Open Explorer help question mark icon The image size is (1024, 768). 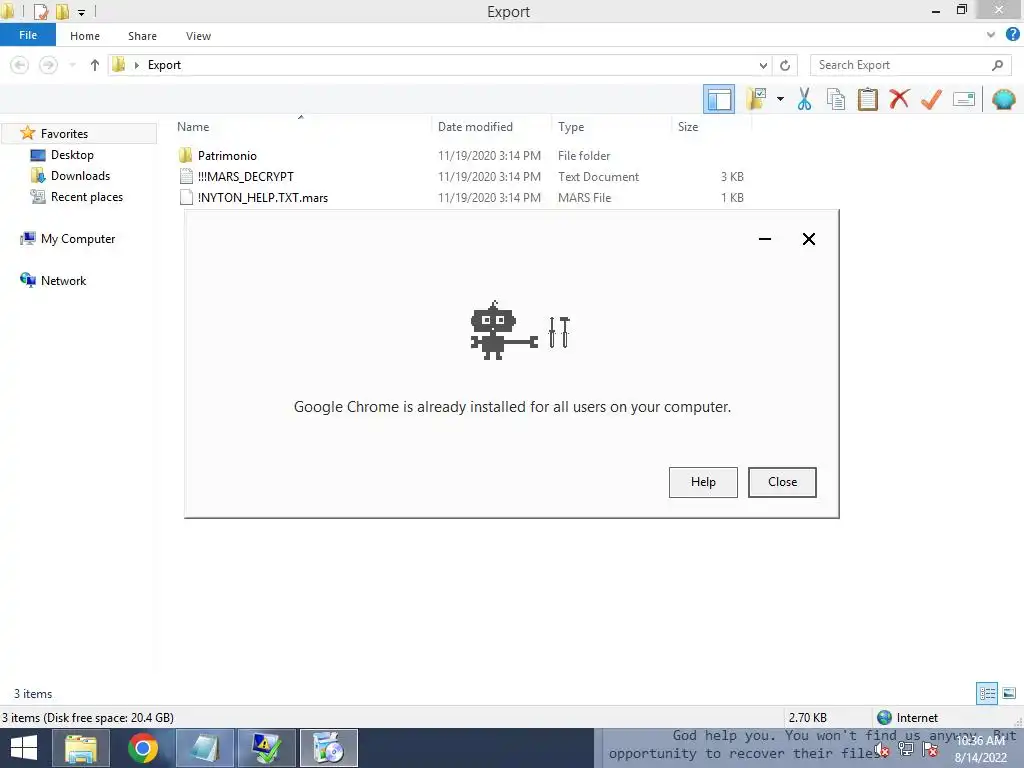coord(1012,35)
